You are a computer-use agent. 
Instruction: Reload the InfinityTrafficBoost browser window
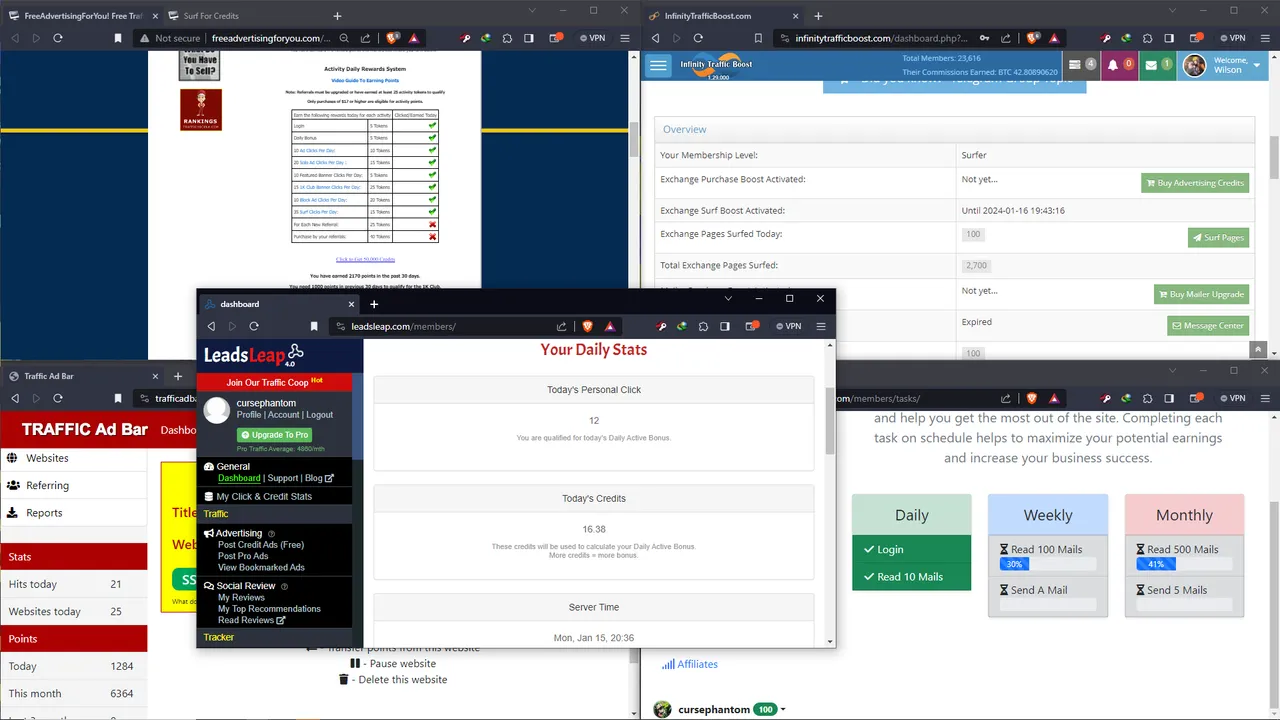pyautogui.click(x=697, y=38)
